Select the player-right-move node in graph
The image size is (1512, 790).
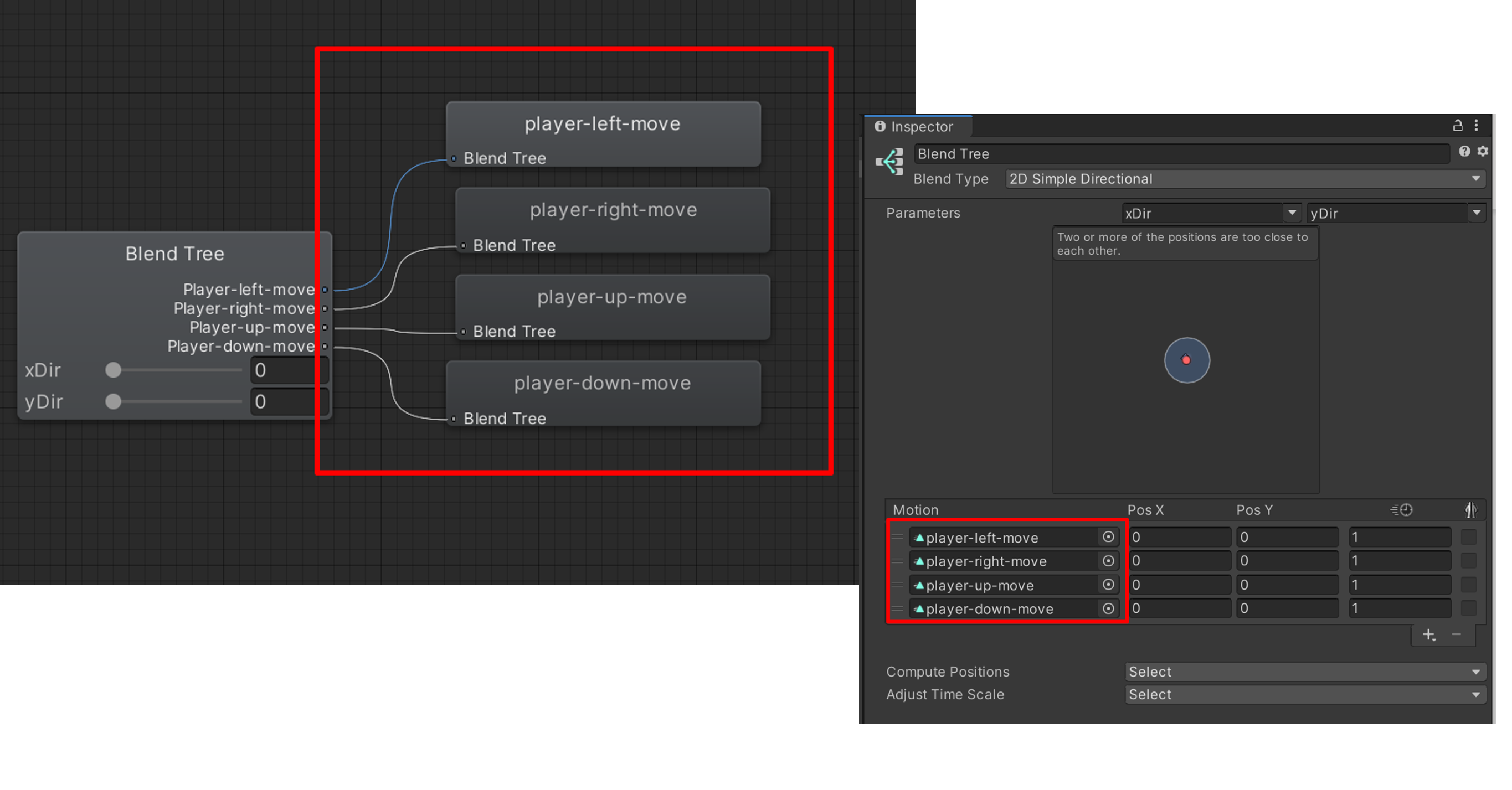coord(613,210)
